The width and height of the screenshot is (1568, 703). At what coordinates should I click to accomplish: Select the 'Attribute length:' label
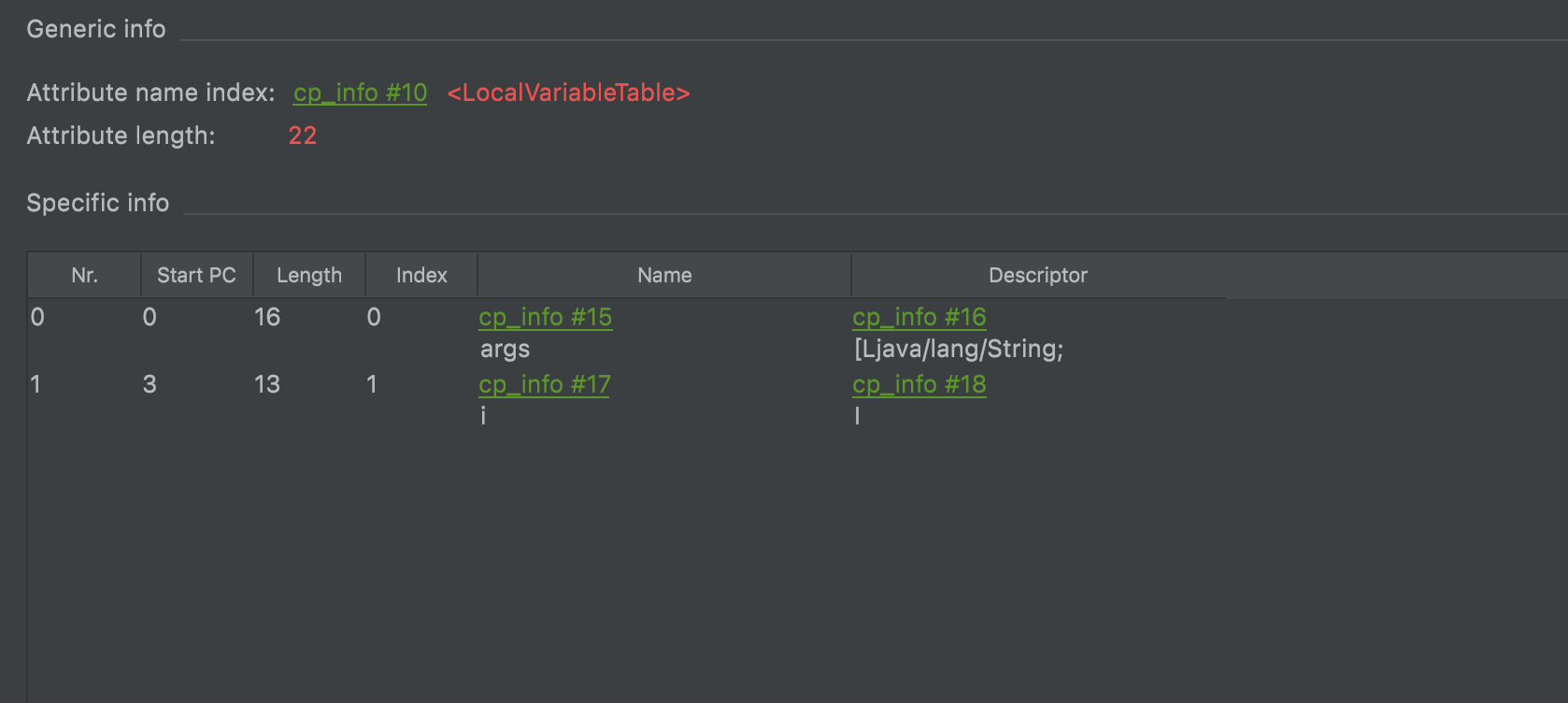(121, 136)
